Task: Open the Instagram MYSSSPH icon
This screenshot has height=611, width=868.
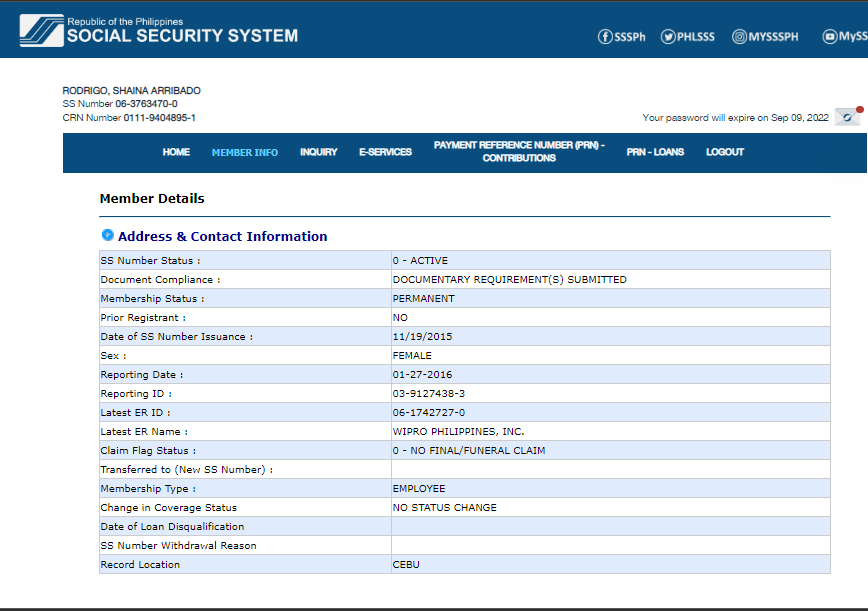Action: [740, 37]
